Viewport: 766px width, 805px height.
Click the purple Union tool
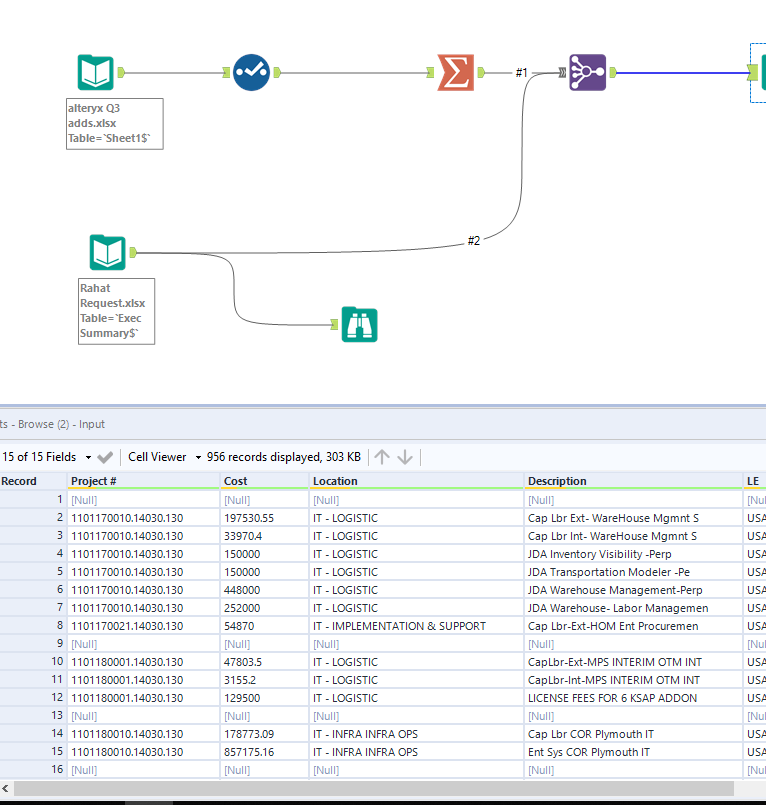click(587, 72)
